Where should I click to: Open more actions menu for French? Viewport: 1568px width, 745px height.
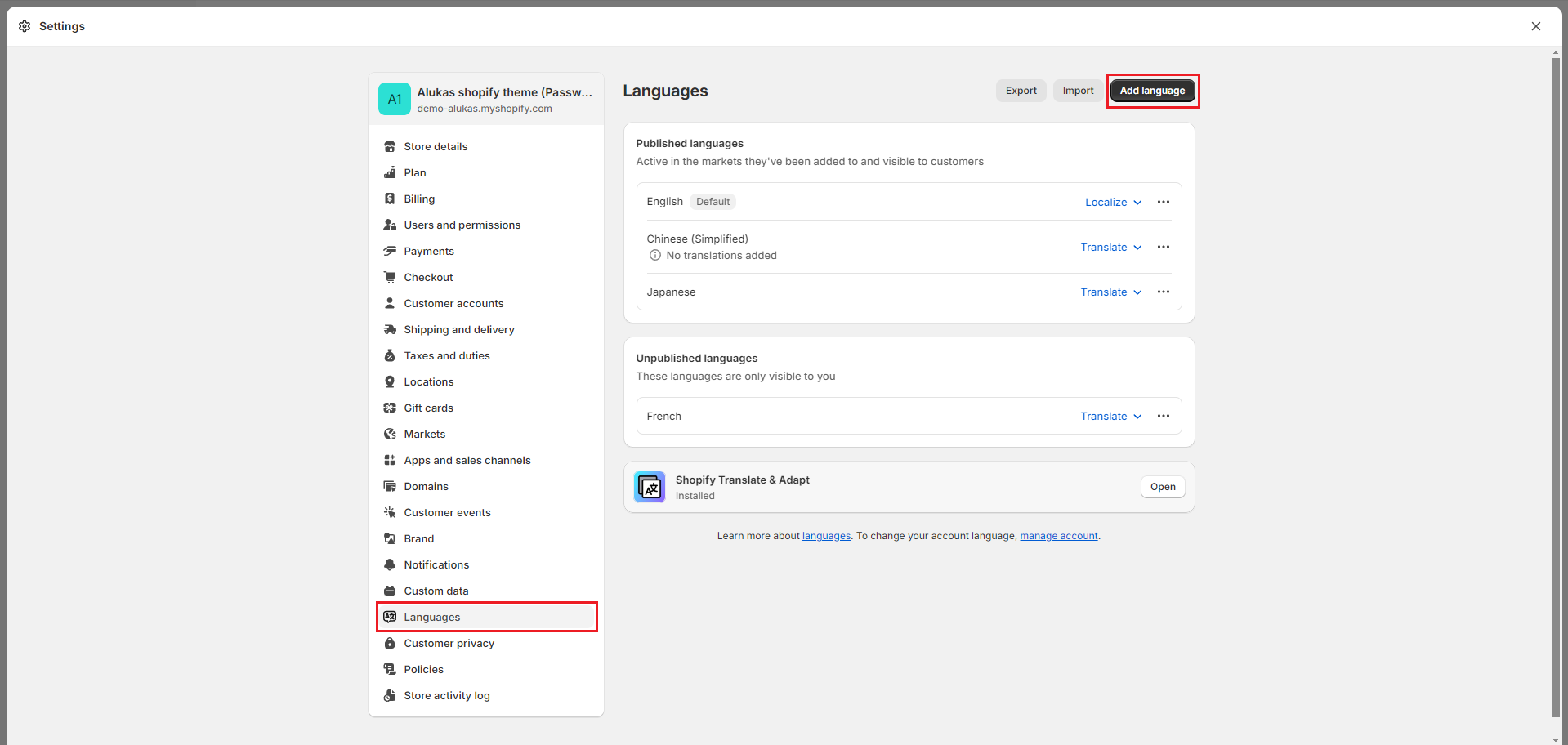(1164, 417)
